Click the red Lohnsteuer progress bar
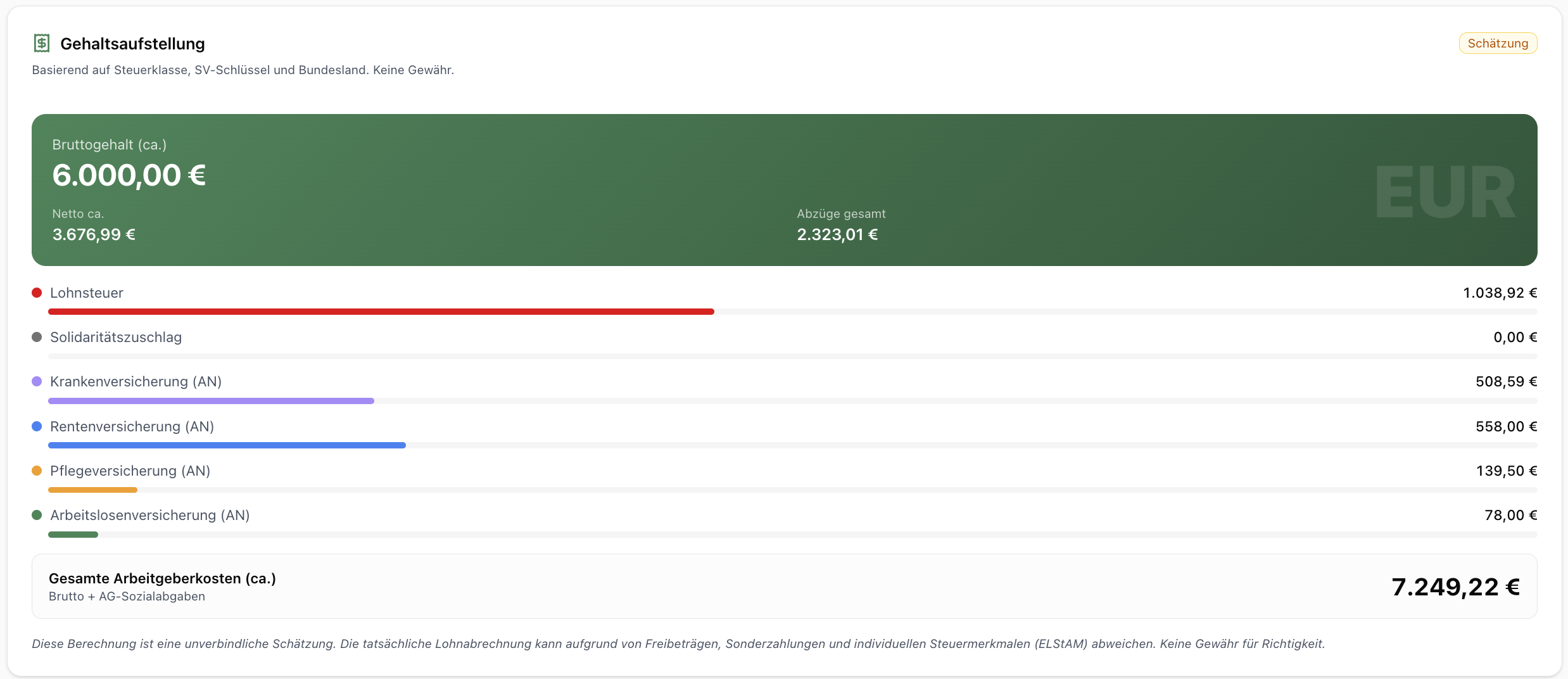 [x=381, y=312]
